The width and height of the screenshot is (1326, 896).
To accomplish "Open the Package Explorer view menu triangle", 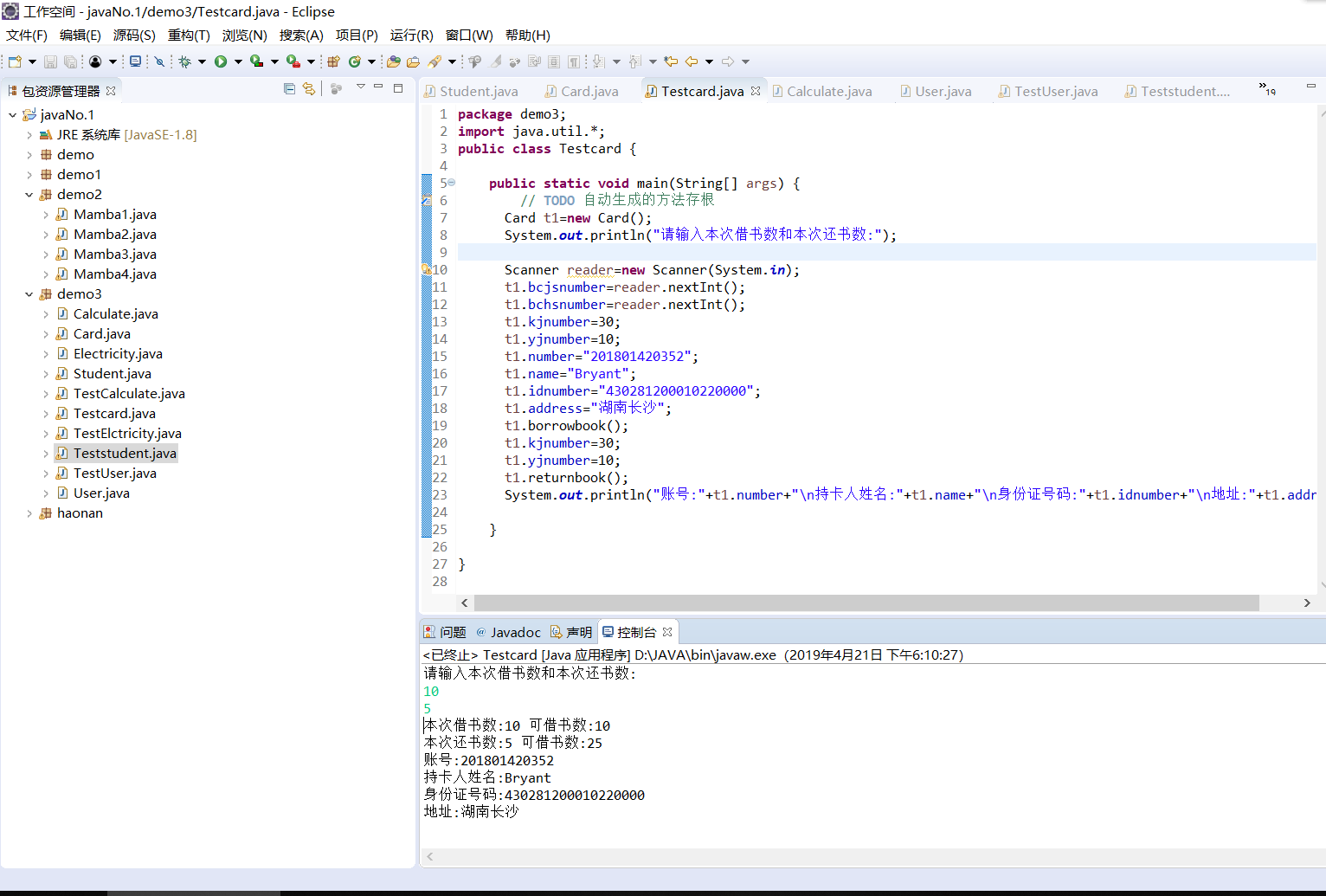I will point(361,87).
